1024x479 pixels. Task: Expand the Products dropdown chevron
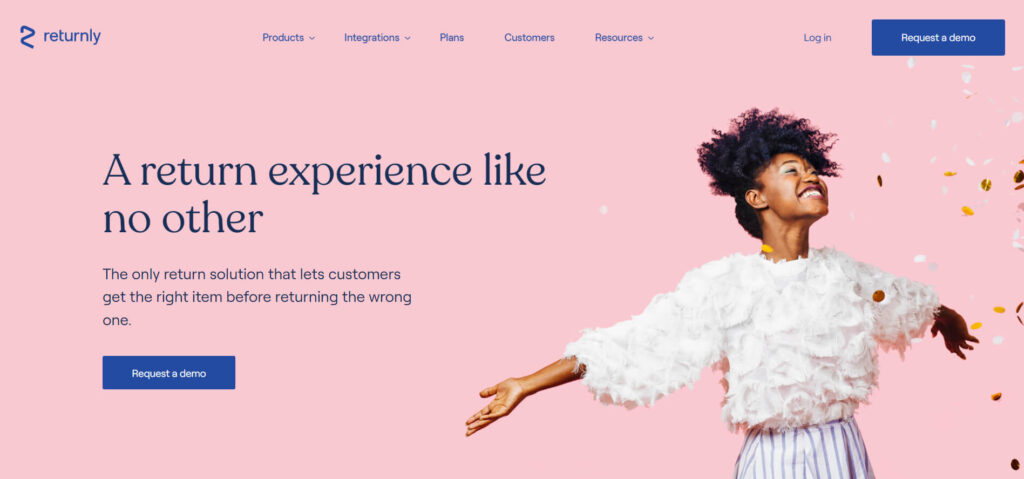(x=312, y=38)
